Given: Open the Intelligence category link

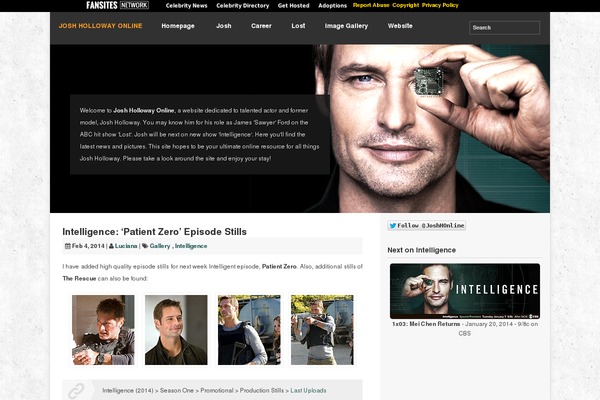Looking at the screenshot, I should [191, 246].
